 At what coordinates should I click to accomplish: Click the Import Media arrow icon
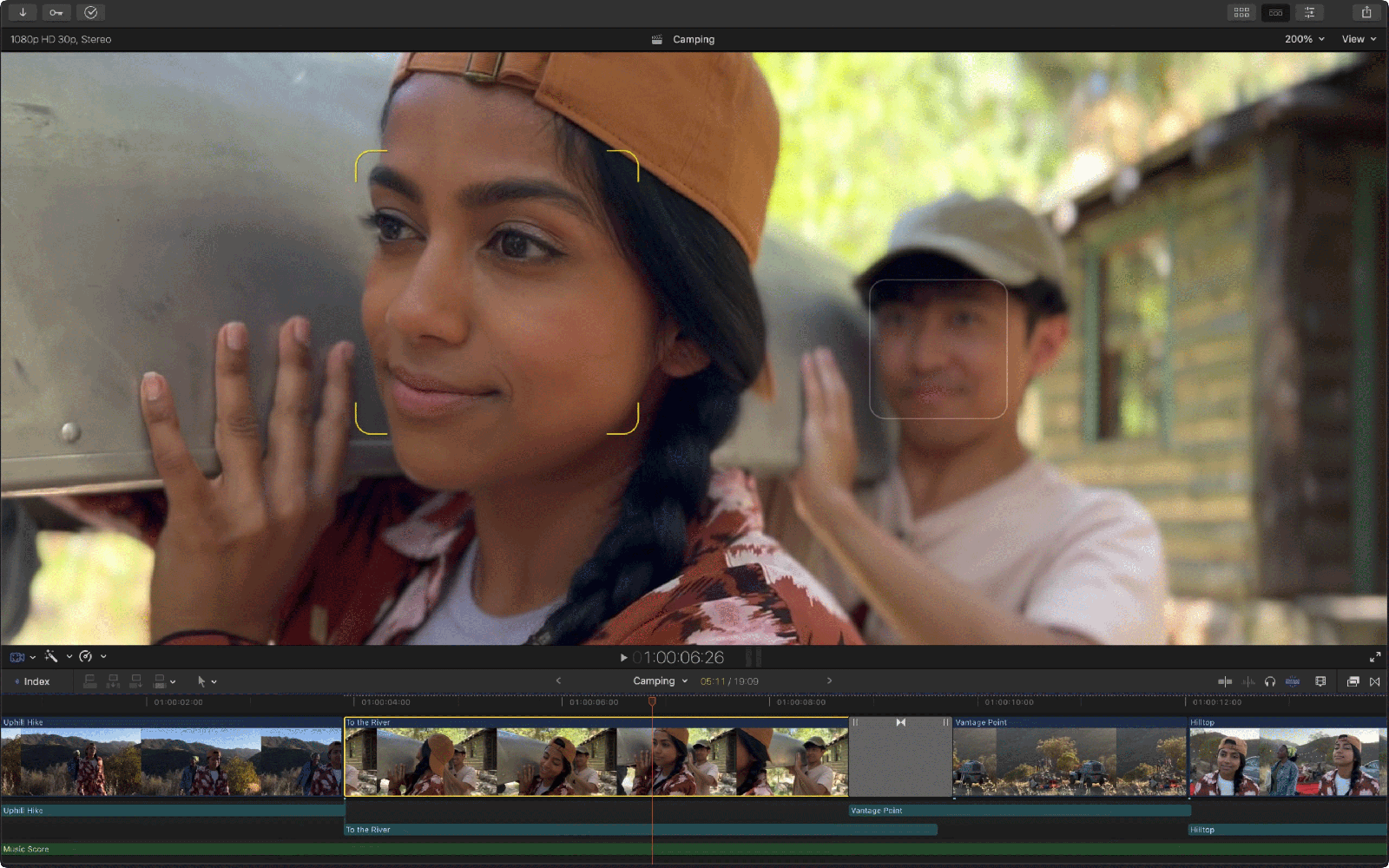[23, 12]
